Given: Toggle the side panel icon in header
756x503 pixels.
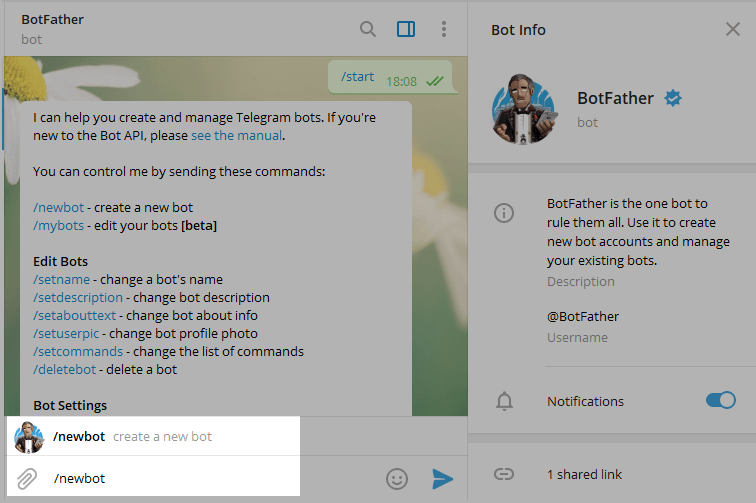Looking at the screenshot, I should coord(406,29).
